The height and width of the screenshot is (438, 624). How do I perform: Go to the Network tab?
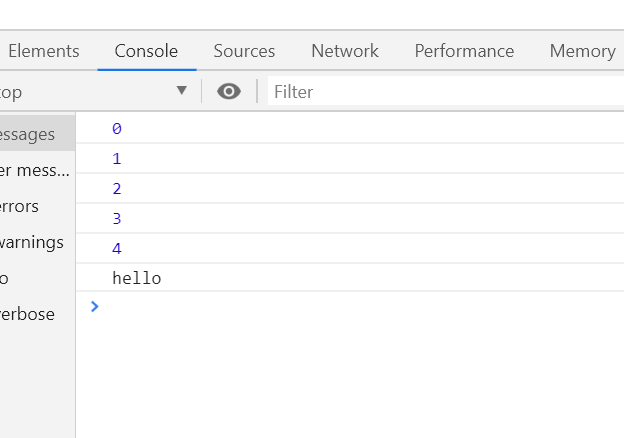pos(345,51)
